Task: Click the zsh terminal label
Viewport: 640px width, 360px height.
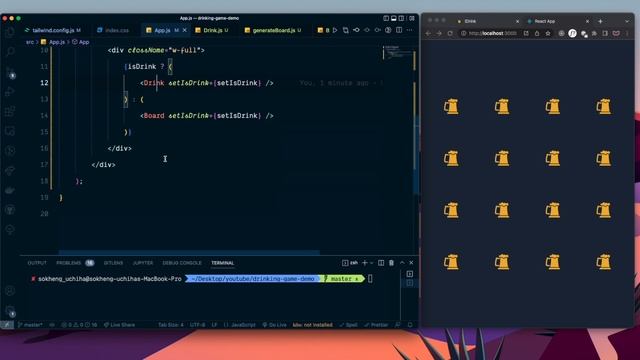Action: pyautogui.click(x=350, y=263)
